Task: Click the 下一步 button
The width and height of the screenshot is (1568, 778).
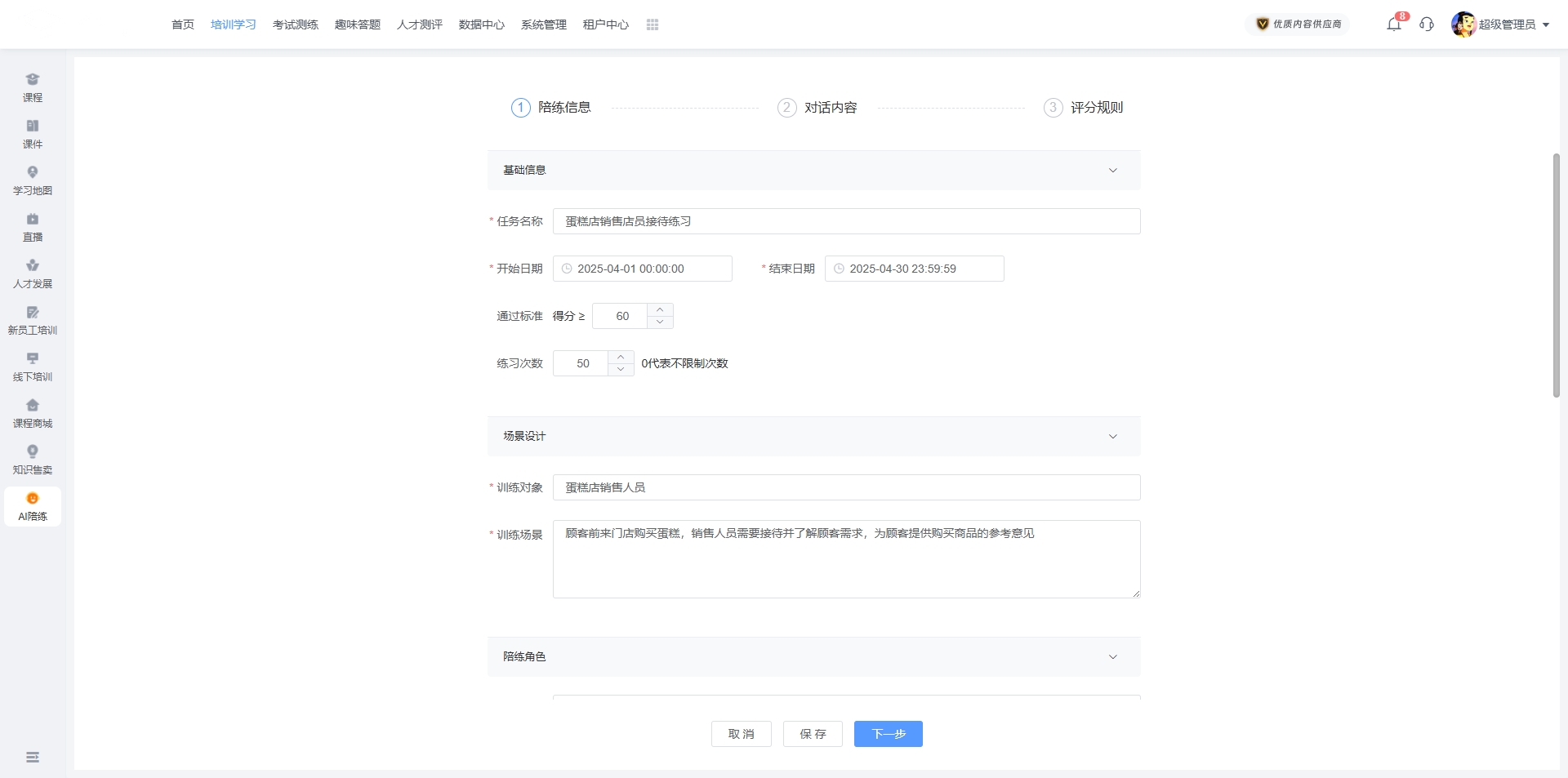Action: [x=888, y=734]
